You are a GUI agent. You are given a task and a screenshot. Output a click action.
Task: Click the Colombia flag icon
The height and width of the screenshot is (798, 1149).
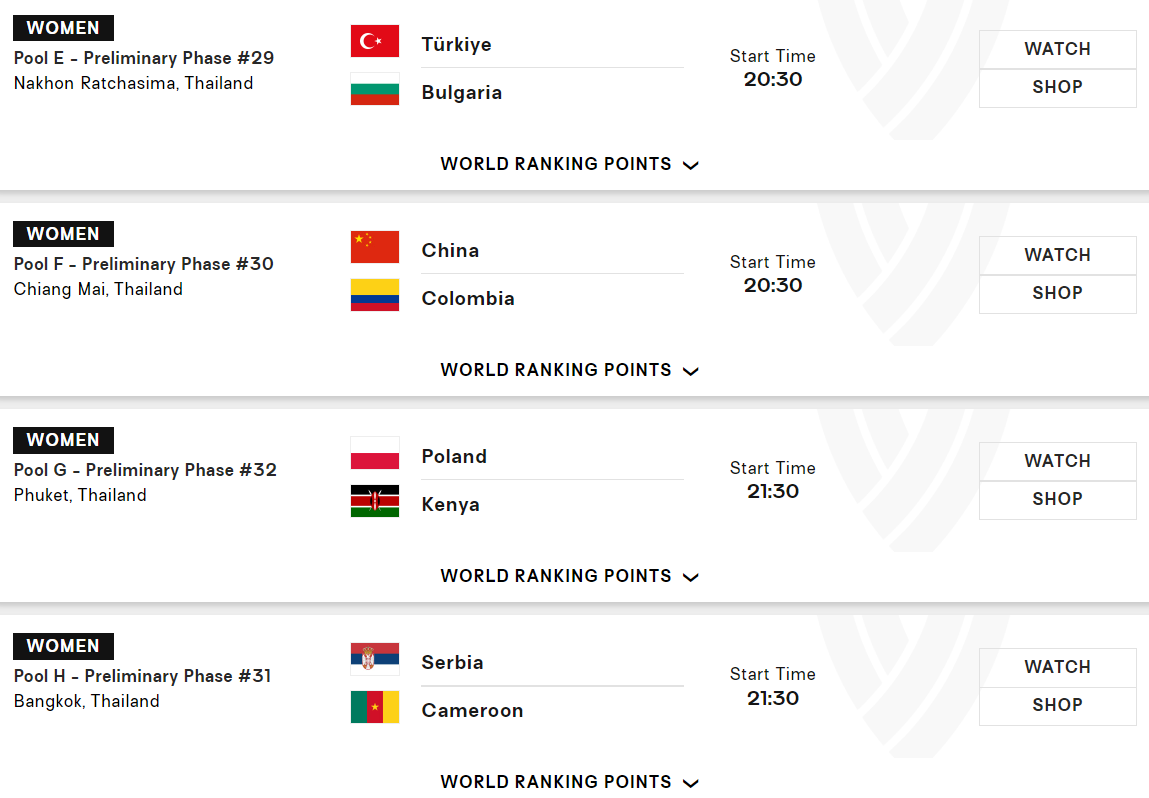tap(375, 296)
